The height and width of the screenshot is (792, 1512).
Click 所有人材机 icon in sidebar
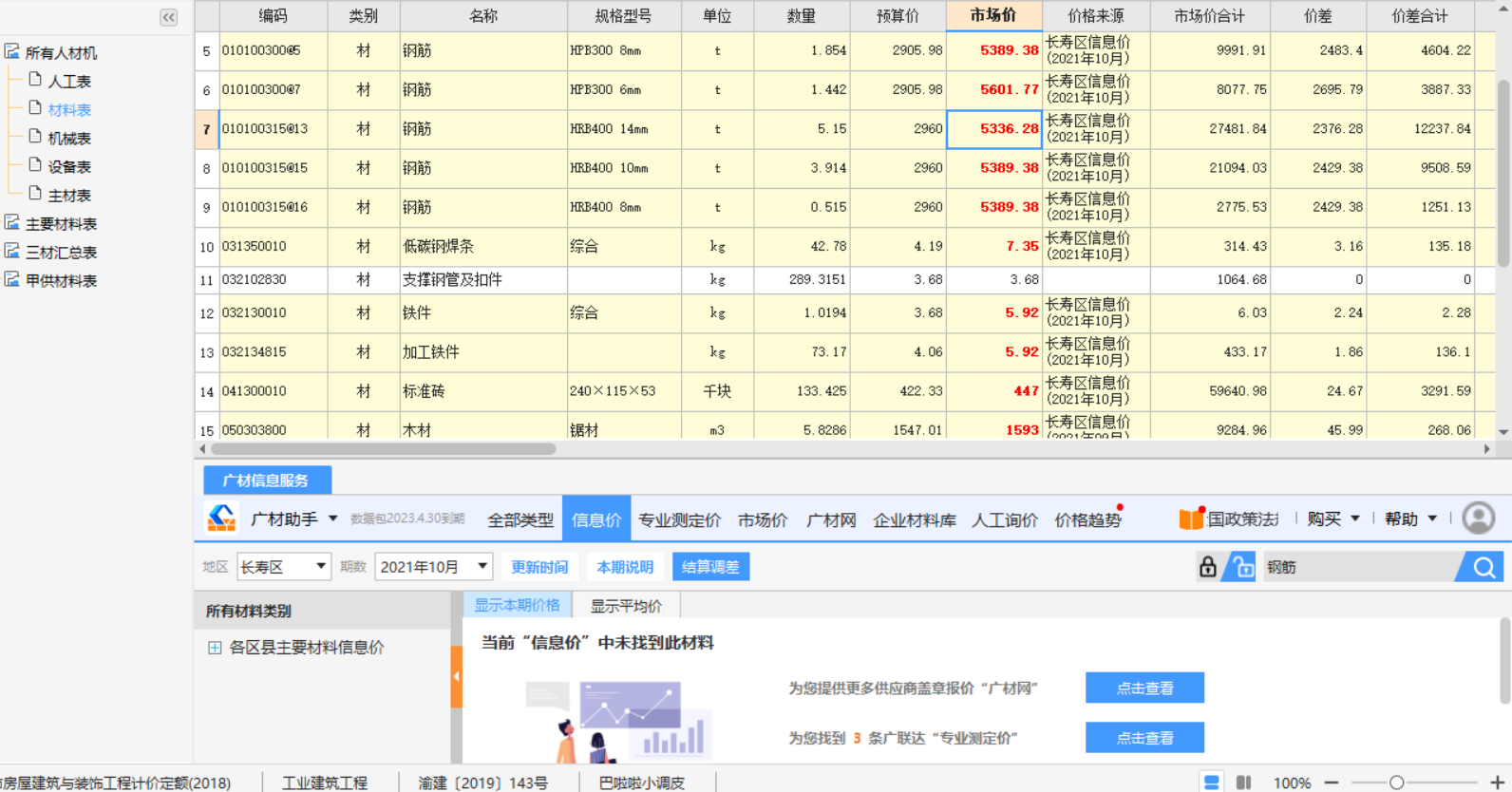12,51
